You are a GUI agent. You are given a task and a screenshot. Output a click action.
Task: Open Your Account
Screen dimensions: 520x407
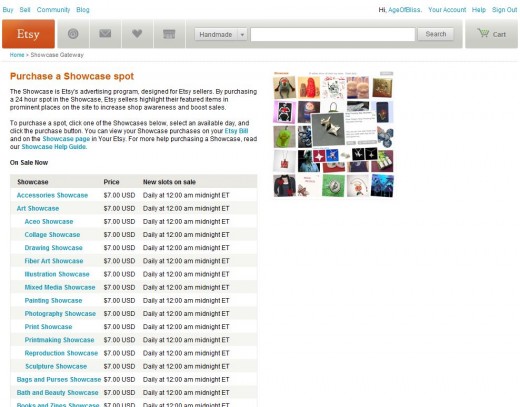(x=447, y=10)
